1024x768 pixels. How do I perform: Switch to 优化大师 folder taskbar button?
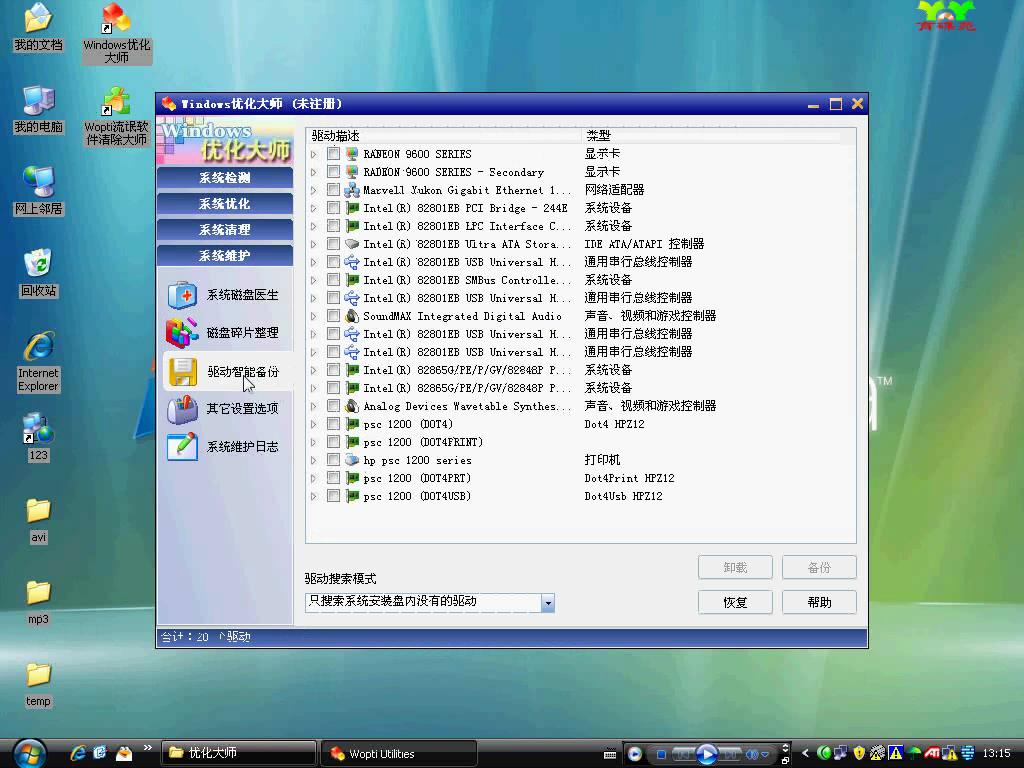(x=239, y=753)
